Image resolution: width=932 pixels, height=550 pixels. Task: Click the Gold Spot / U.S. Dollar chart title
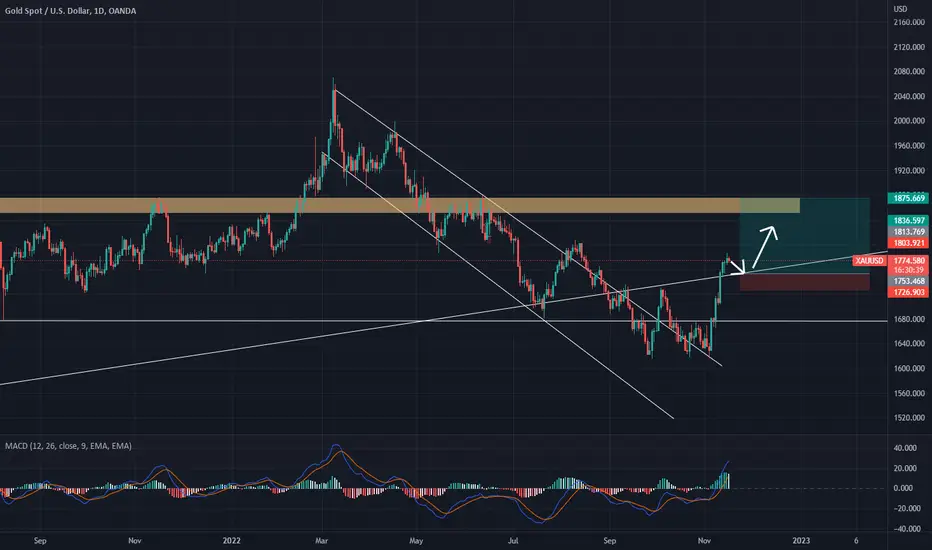[70, 11]
